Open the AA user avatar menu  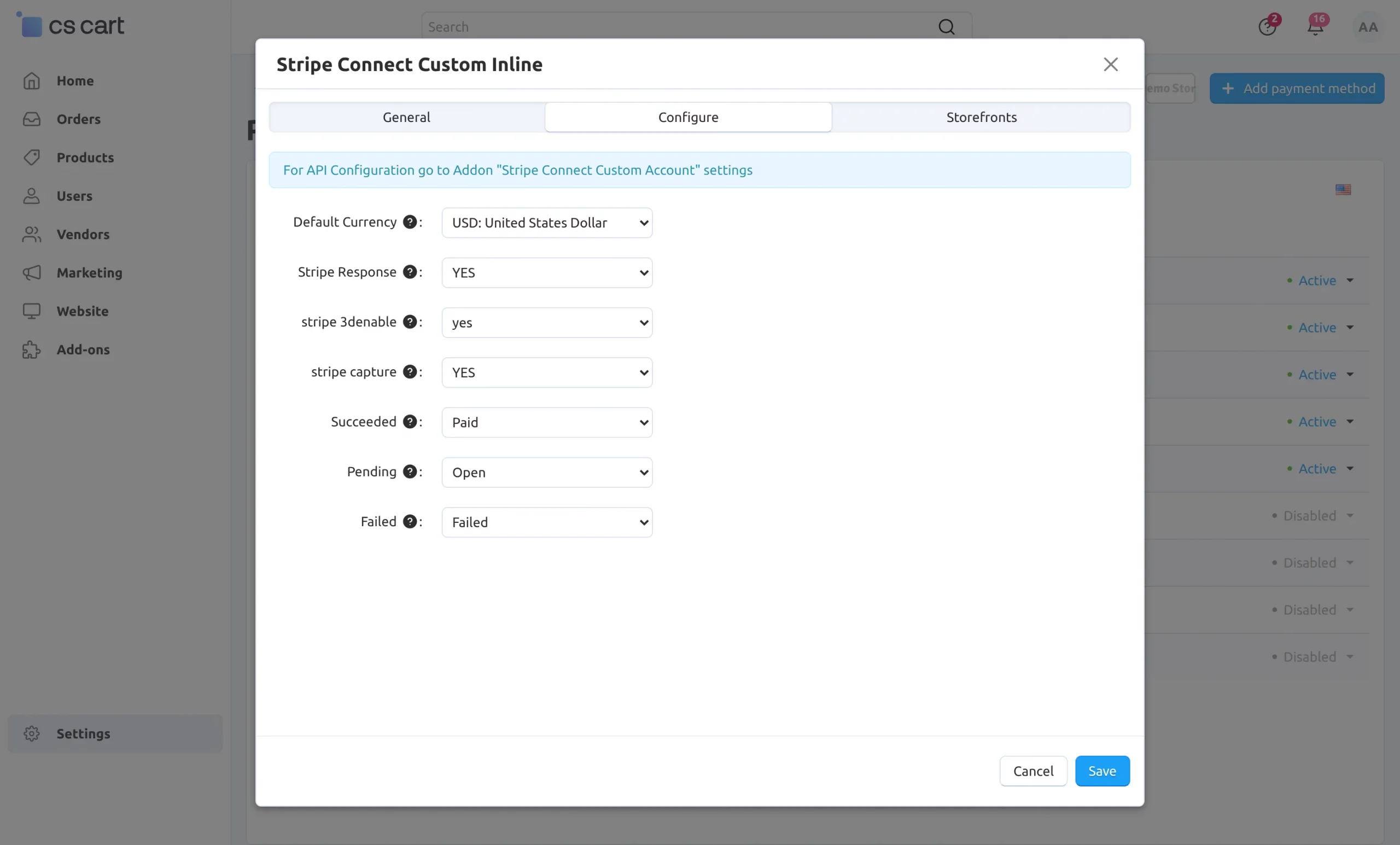point(1368,27)
